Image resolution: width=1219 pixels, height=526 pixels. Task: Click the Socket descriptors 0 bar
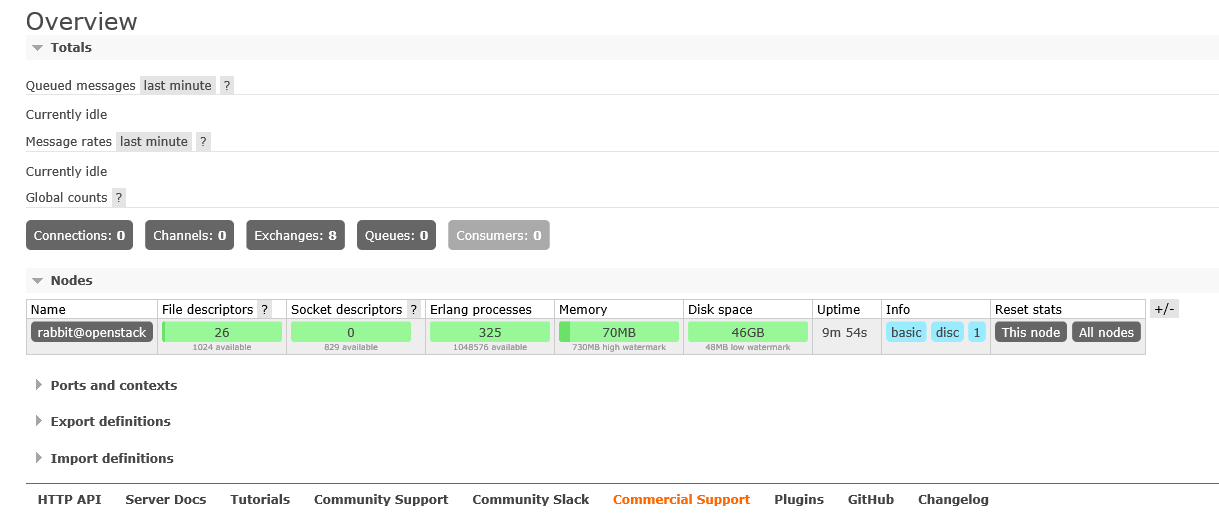point(351,332)
